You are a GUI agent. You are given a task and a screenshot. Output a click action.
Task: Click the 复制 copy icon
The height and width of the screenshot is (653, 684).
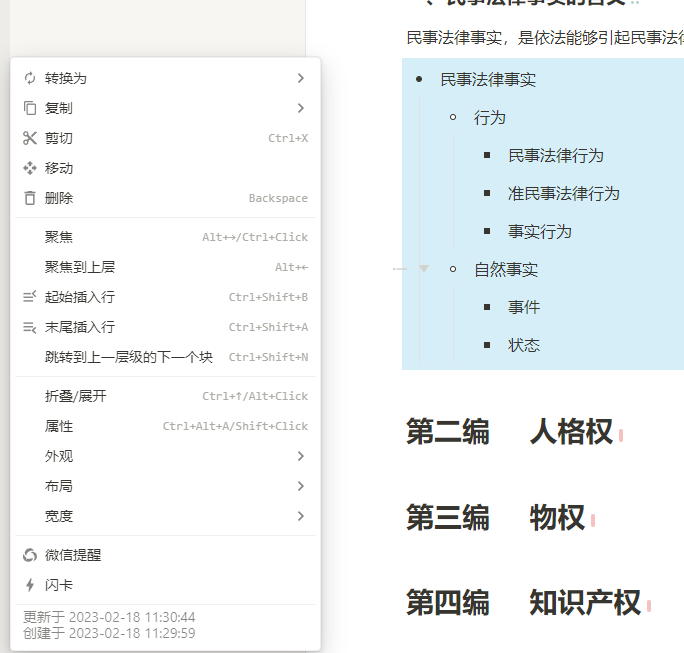30,108
